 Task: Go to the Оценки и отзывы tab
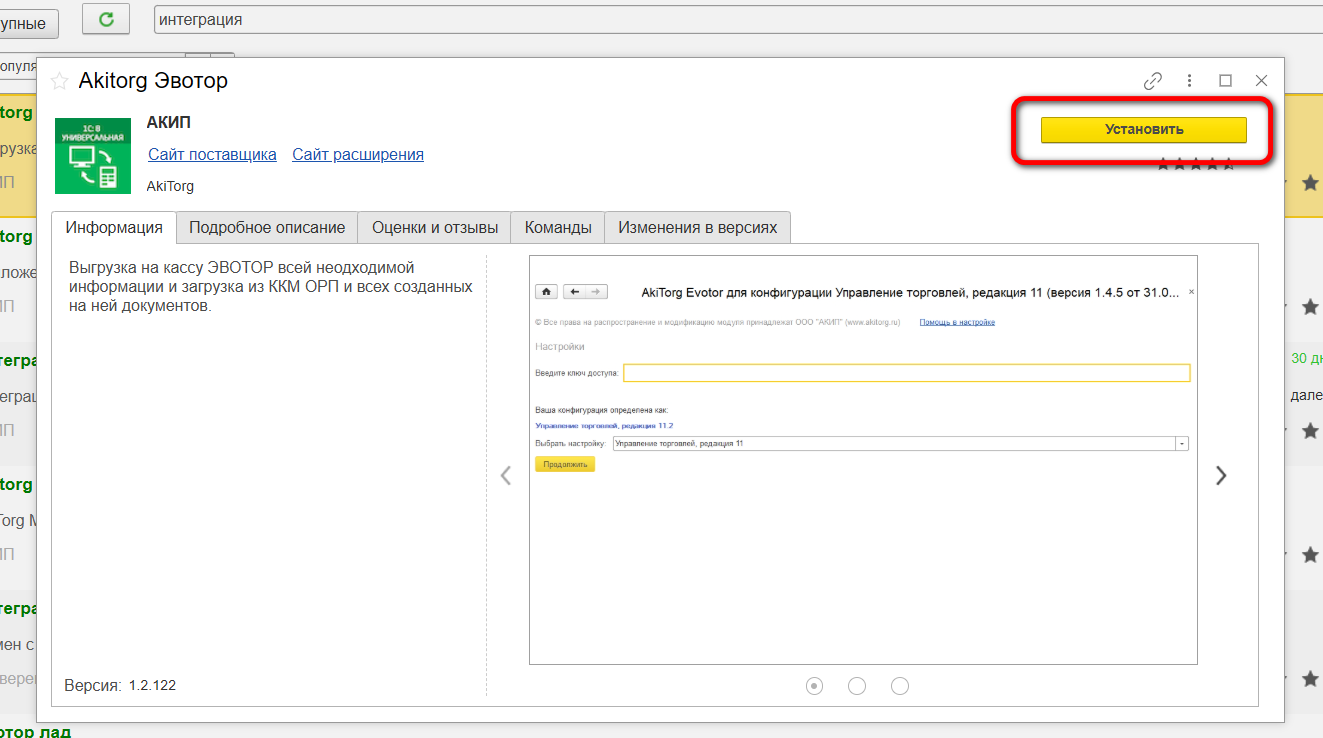pos(435,228)
